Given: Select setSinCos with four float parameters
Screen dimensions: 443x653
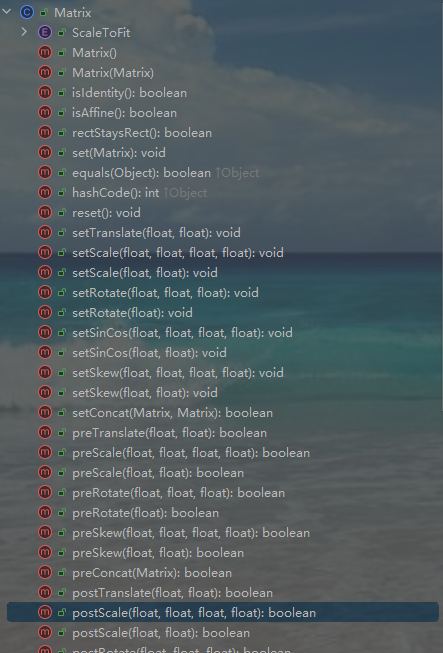Looking at the screenshot, I should [182, 333].
